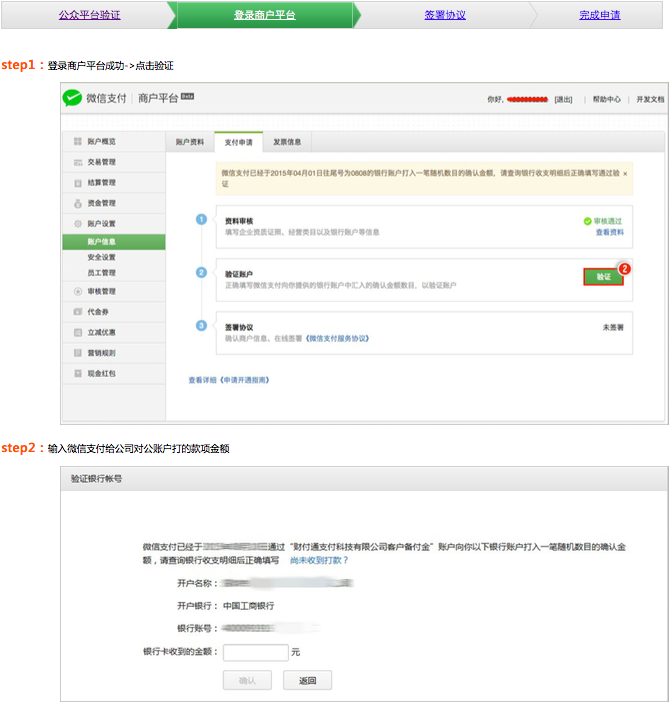Click the 验证银行帐号 dialog title
Viewport: 672px width, 707px height.
point(96,479)
